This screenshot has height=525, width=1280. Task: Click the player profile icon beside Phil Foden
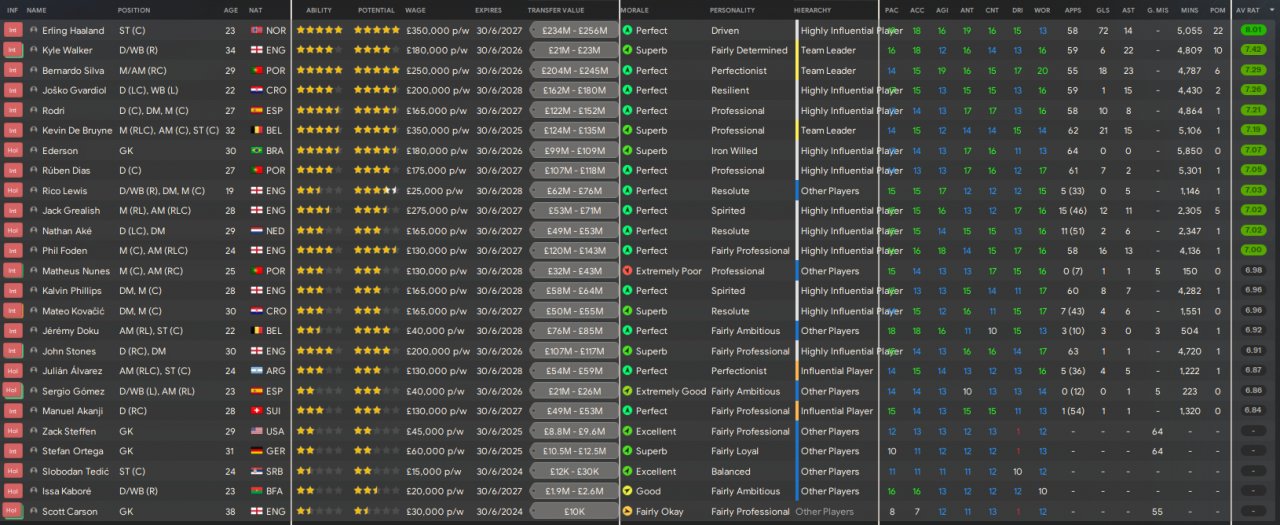(x=34, y=250)
